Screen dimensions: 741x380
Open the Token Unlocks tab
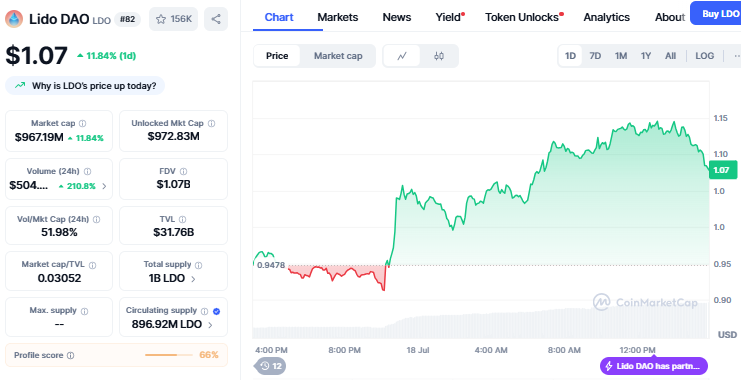pos(524,17)
